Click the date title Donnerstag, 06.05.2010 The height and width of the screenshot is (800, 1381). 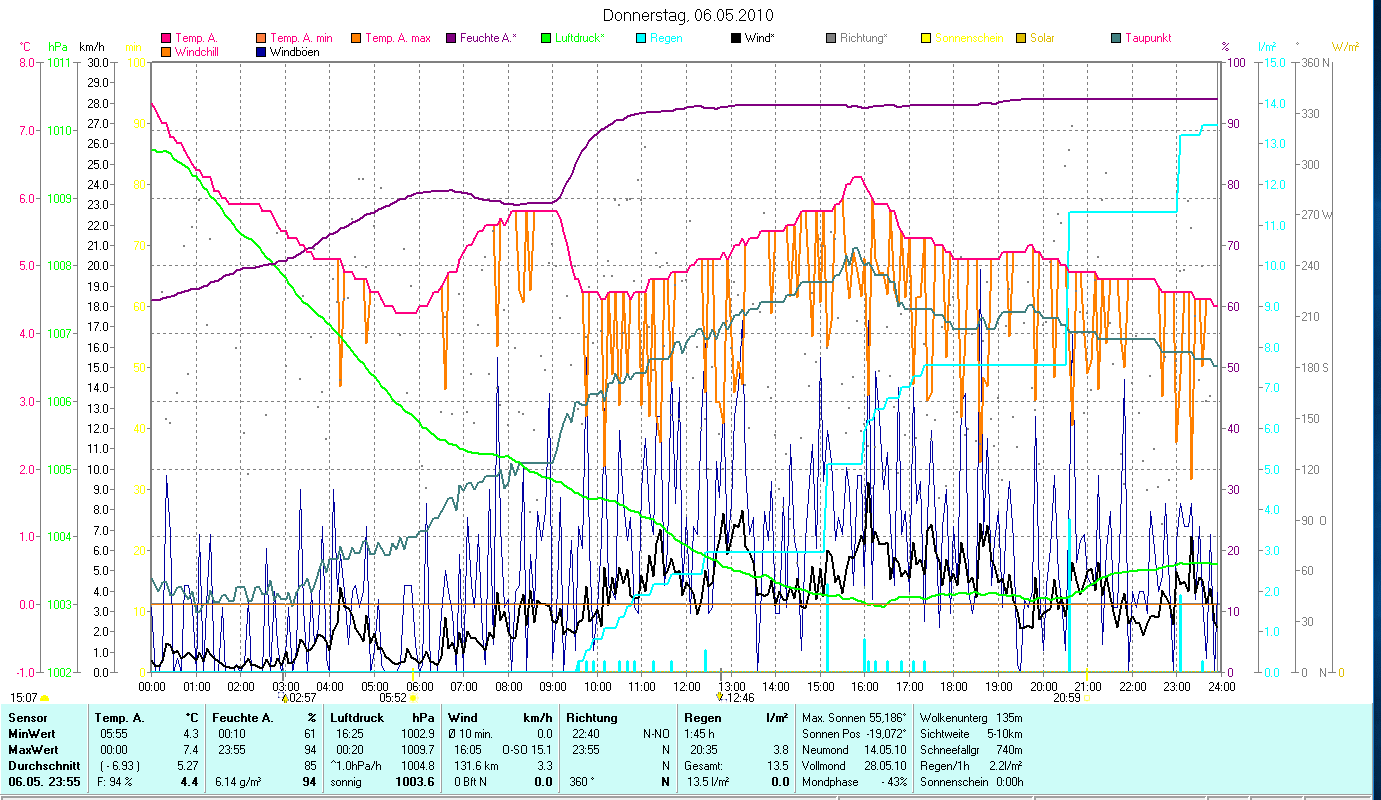pos(689,15)
